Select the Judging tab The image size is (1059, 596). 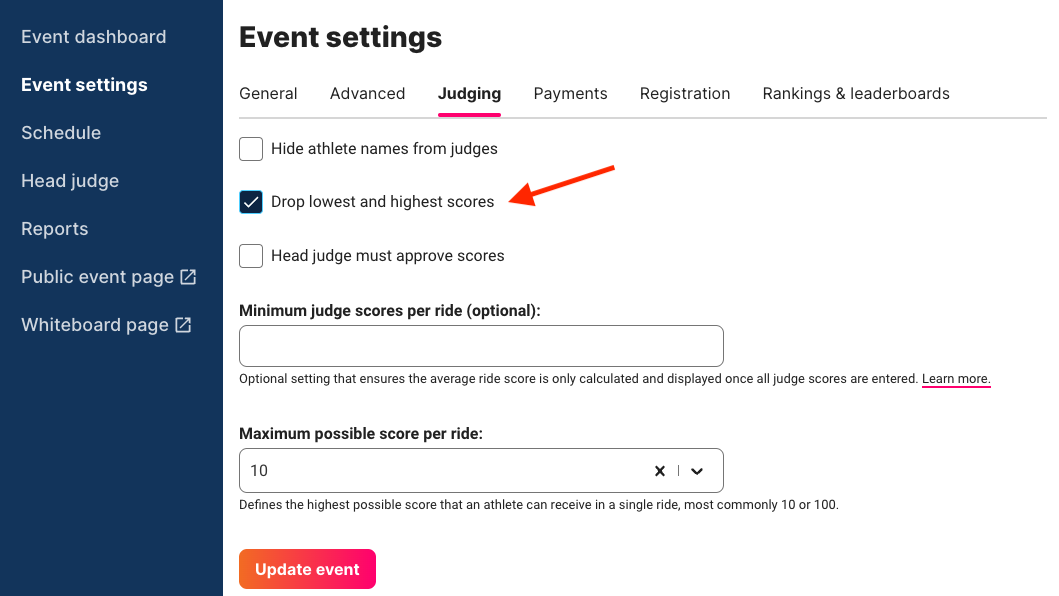point(469,93)
